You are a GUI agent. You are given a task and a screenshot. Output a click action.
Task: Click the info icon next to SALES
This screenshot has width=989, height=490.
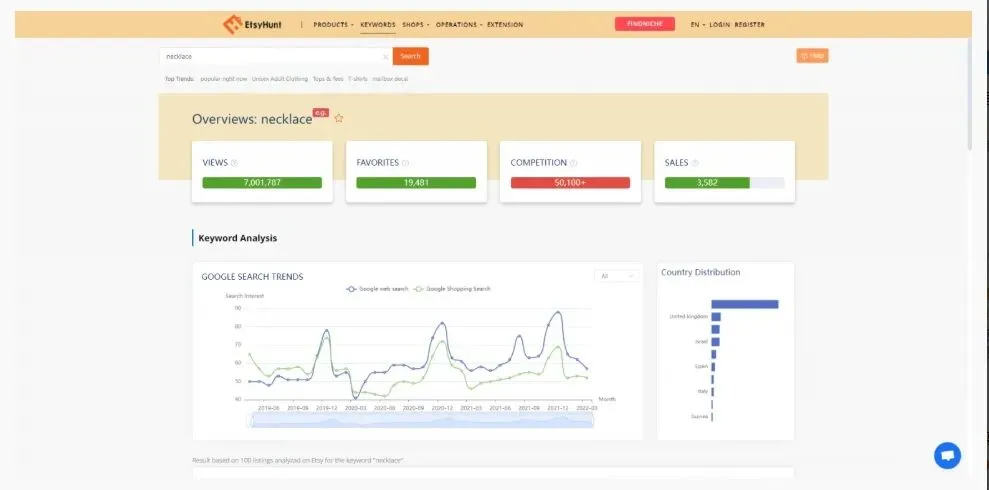pos(695,163)
